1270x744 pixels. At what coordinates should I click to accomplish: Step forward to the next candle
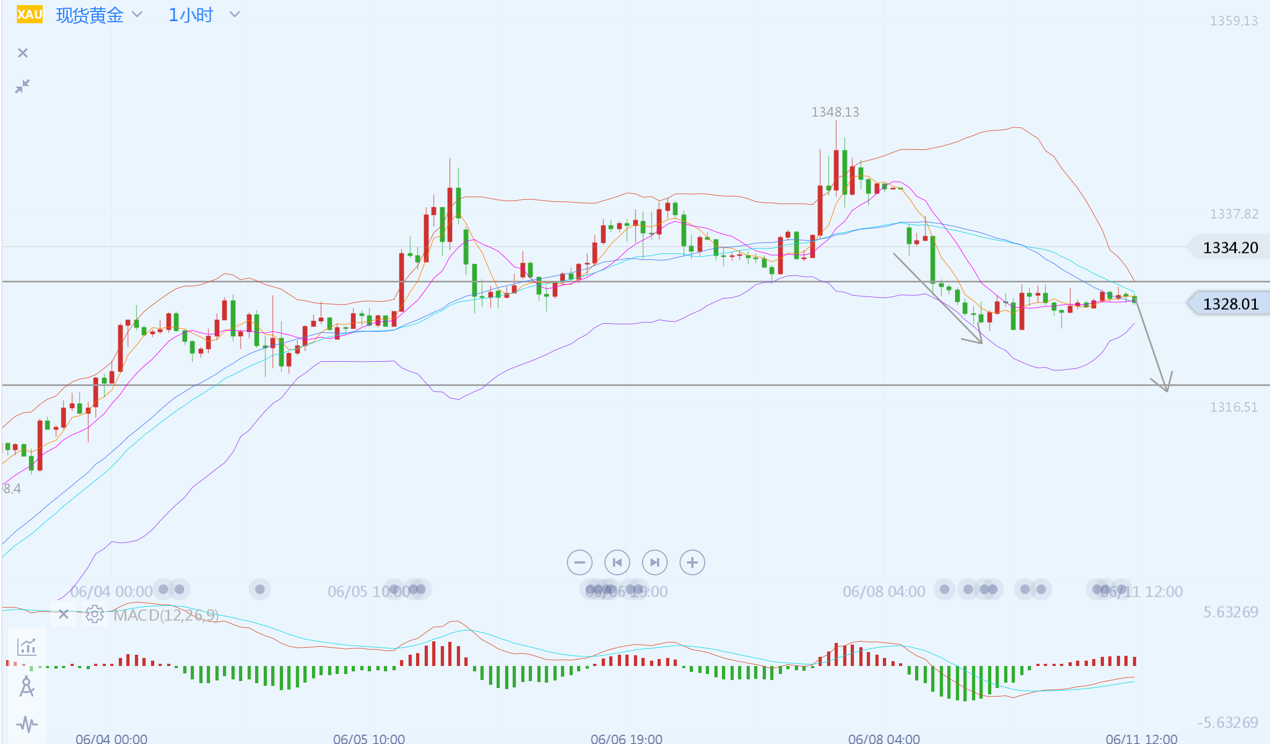[x=654, y=562]
